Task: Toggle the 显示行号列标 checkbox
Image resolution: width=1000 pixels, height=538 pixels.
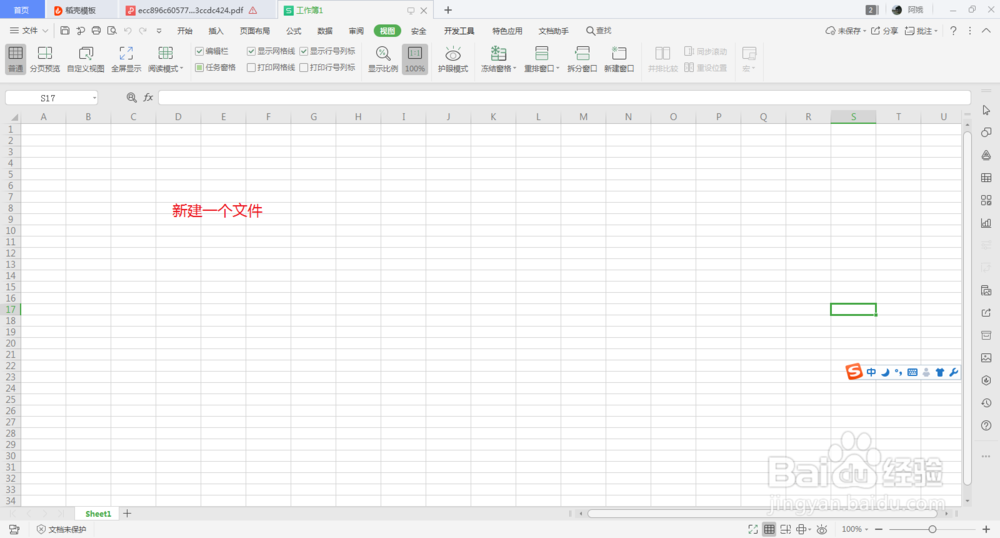Action: 304,51
